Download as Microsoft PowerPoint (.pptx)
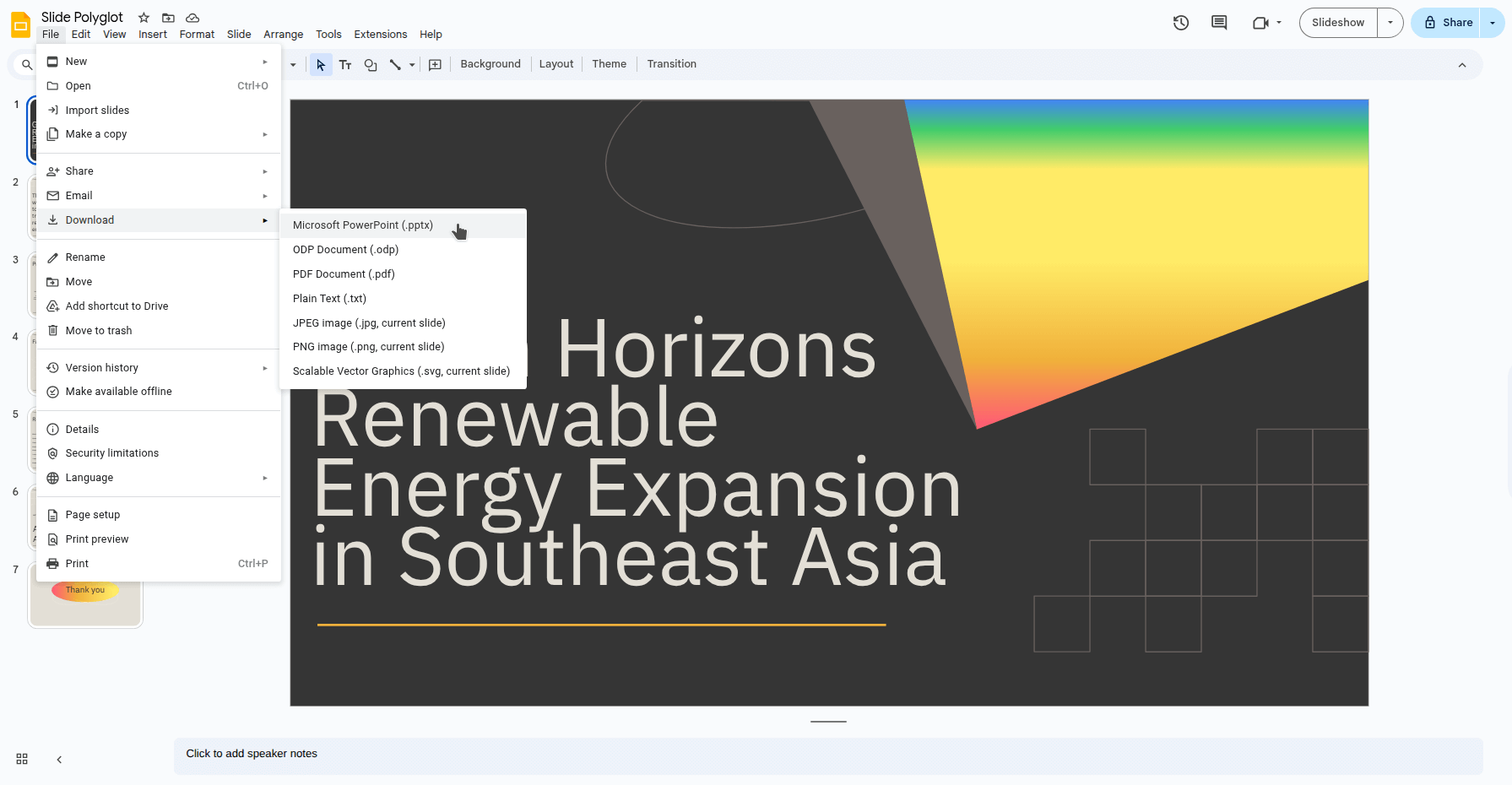Viewport: 1512px width, 785px height. pyautogui.click(x=363, y=225)
